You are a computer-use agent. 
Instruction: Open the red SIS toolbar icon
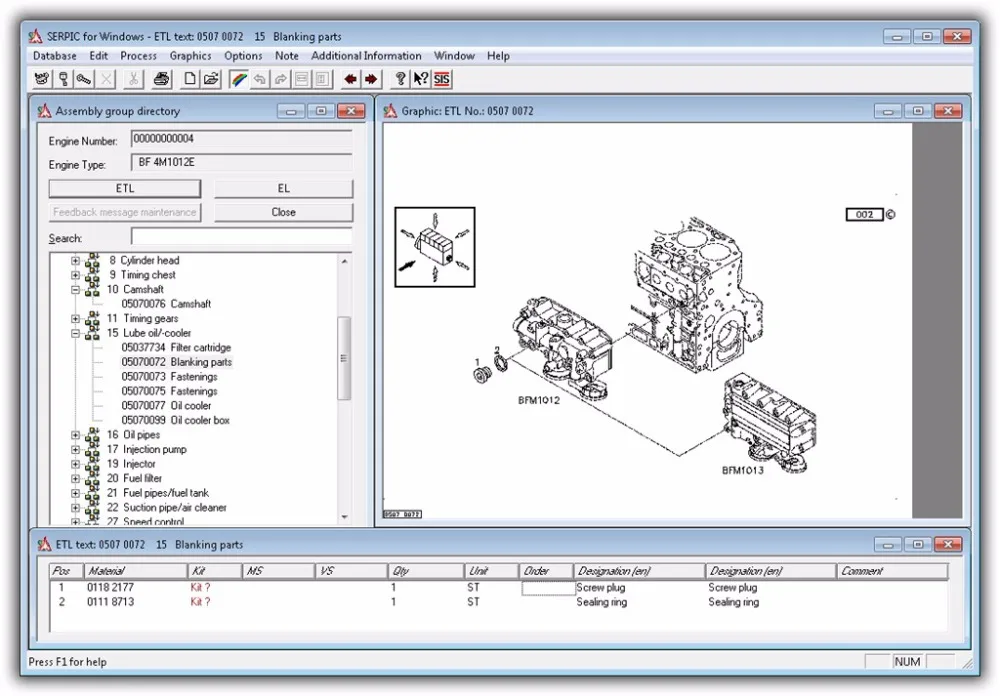[x=442, y=79]
